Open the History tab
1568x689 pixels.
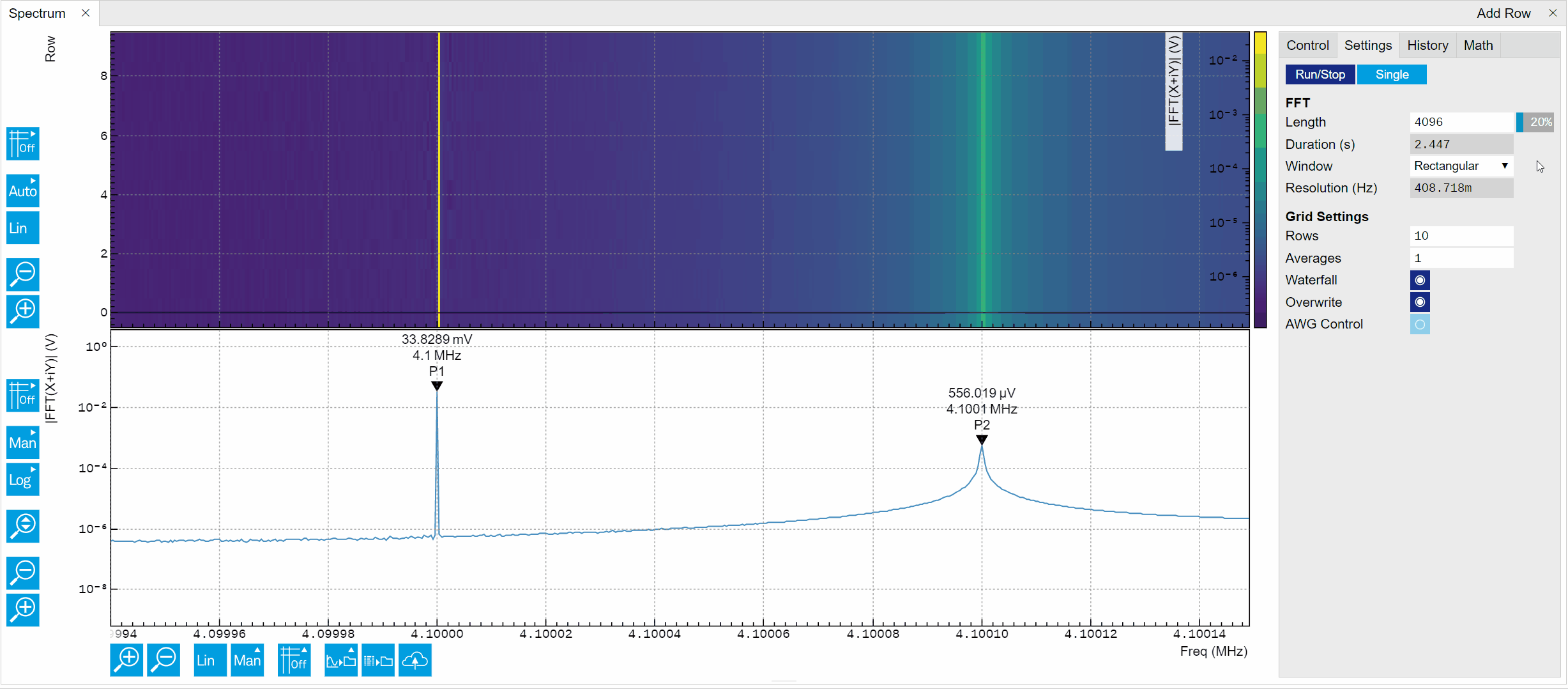pos(1427,45)
